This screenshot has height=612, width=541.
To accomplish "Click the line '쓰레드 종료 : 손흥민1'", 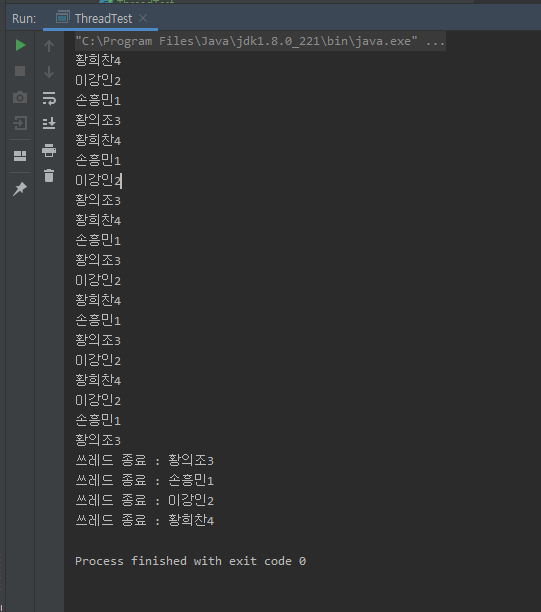I will click(x=144, y=480).
